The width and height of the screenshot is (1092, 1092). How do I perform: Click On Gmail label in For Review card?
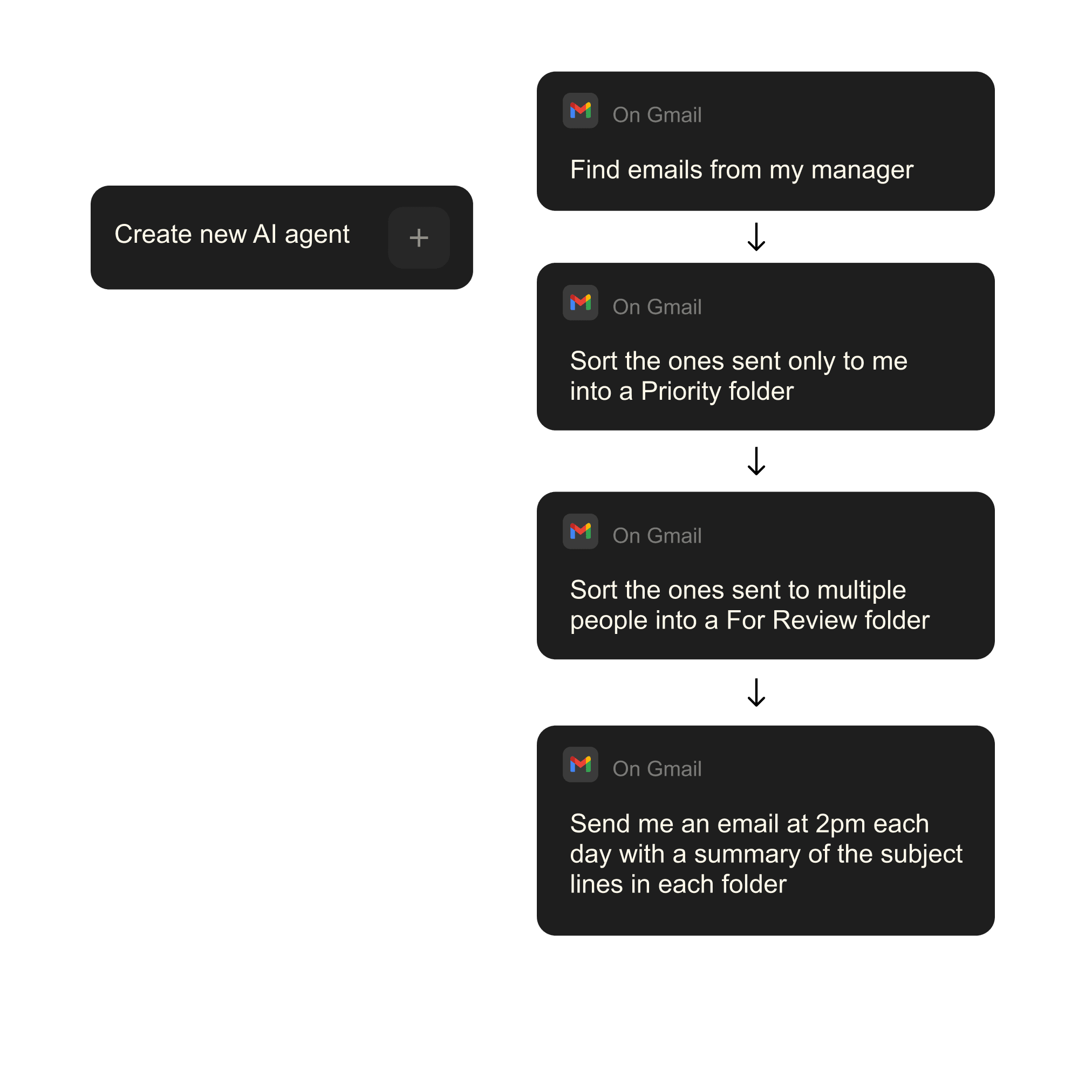pyautogui.click(x=657, y=536)
